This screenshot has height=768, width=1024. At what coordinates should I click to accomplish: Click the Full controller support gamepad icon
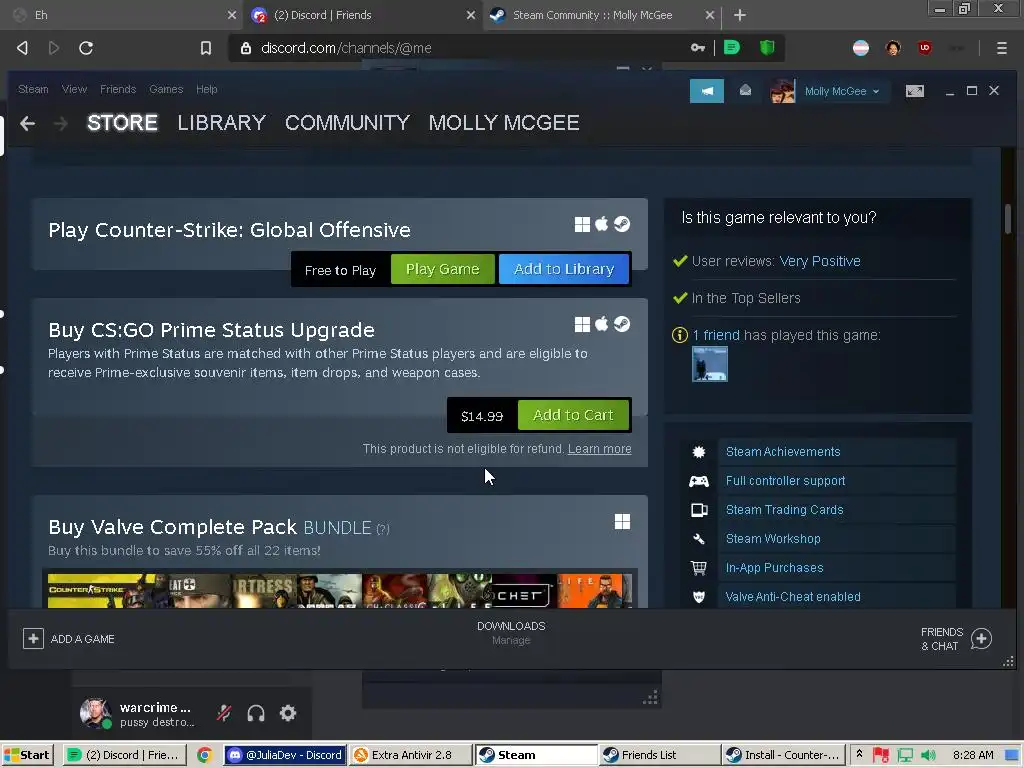coord(699,481)
